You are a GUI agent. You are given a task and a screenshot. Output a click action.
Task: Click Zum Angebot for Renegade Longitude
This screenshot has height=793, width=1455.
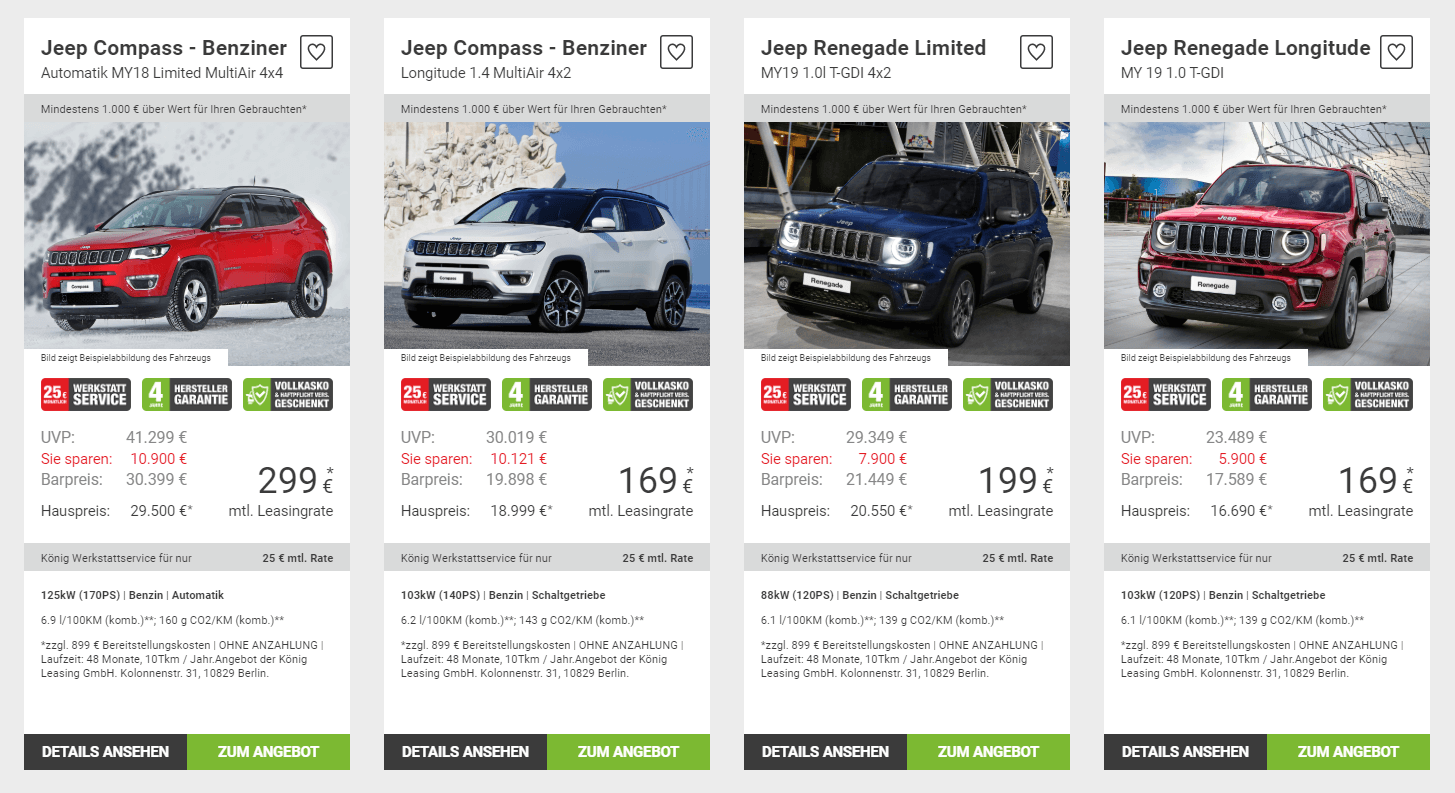pos(1348,752)
